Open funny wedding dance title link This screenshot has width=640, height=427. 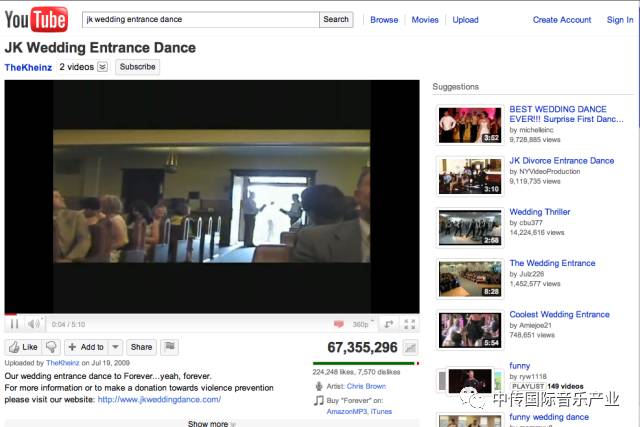tap(549, 417)
